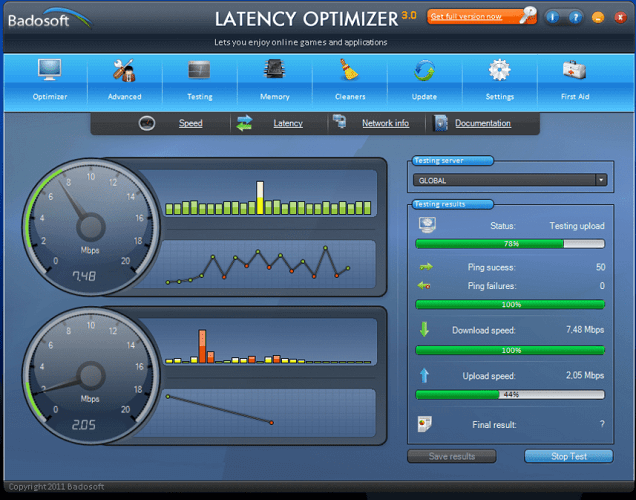The image size is (636, 500).
Task: Click the 7,48 Mbps download value
Action: [585, 329]
